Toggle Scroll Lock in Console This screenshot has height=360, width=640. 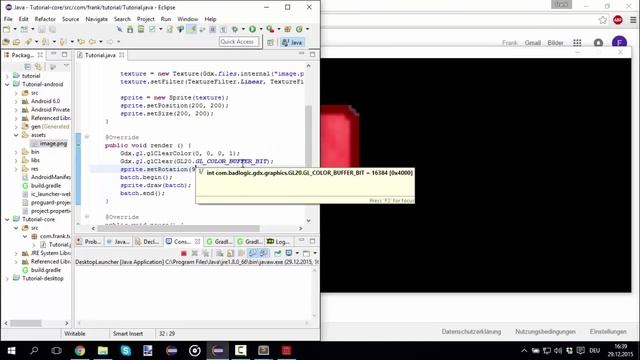tap(231, 253)
